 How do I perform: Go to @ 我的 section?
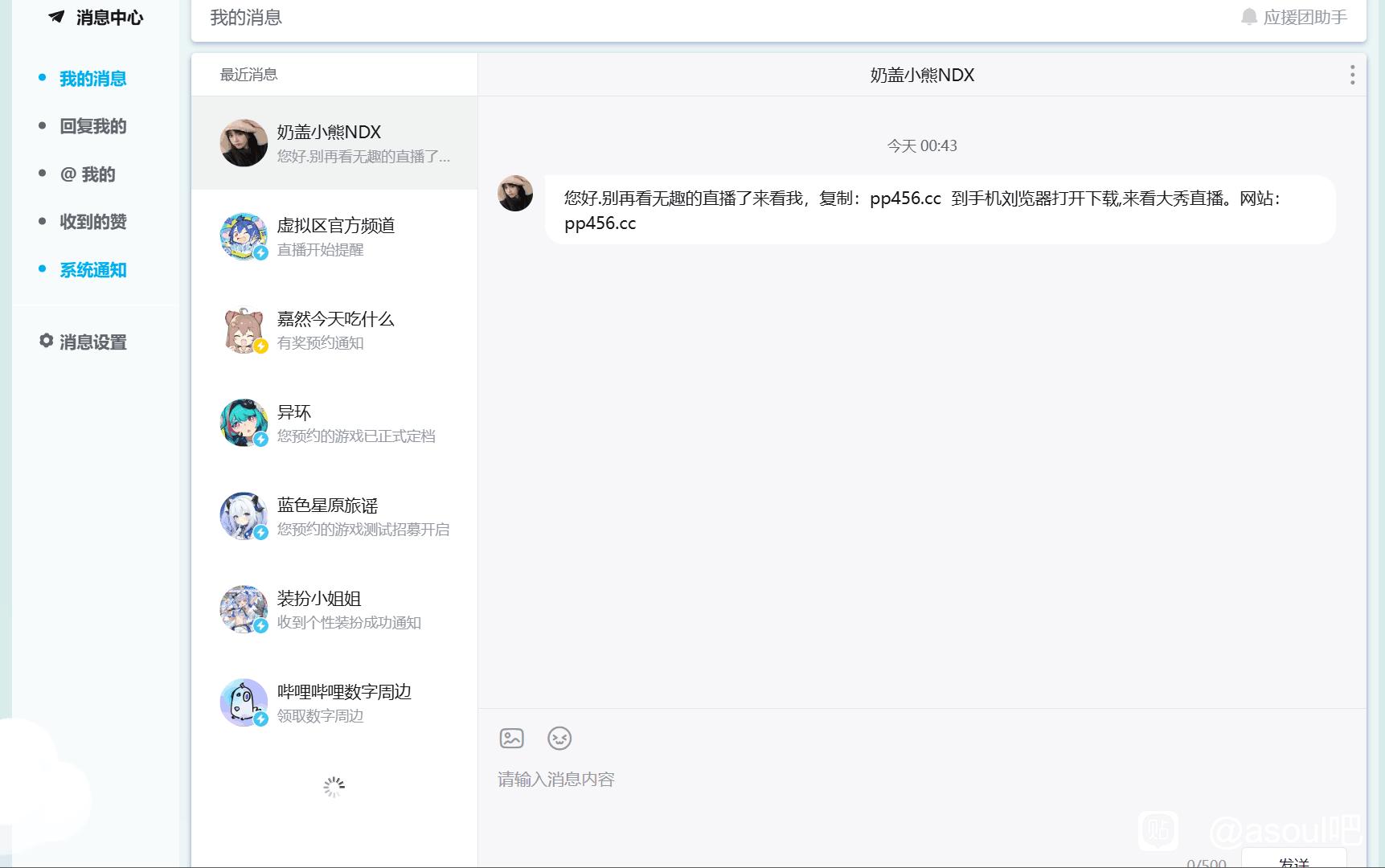coord(88,174)
